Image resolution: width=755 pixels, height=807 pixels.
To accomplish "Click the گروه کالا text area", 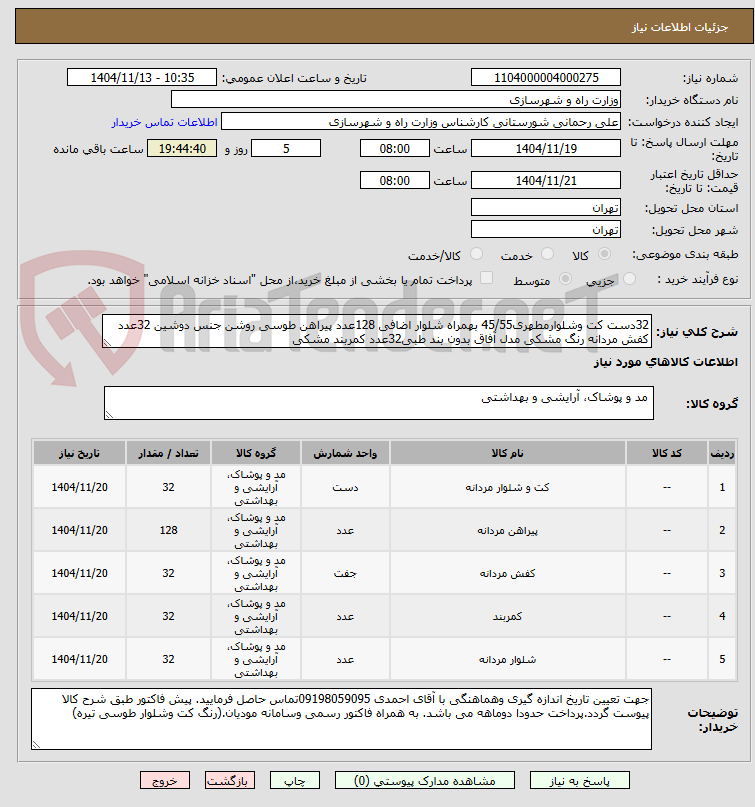I will tap(379, 403).
